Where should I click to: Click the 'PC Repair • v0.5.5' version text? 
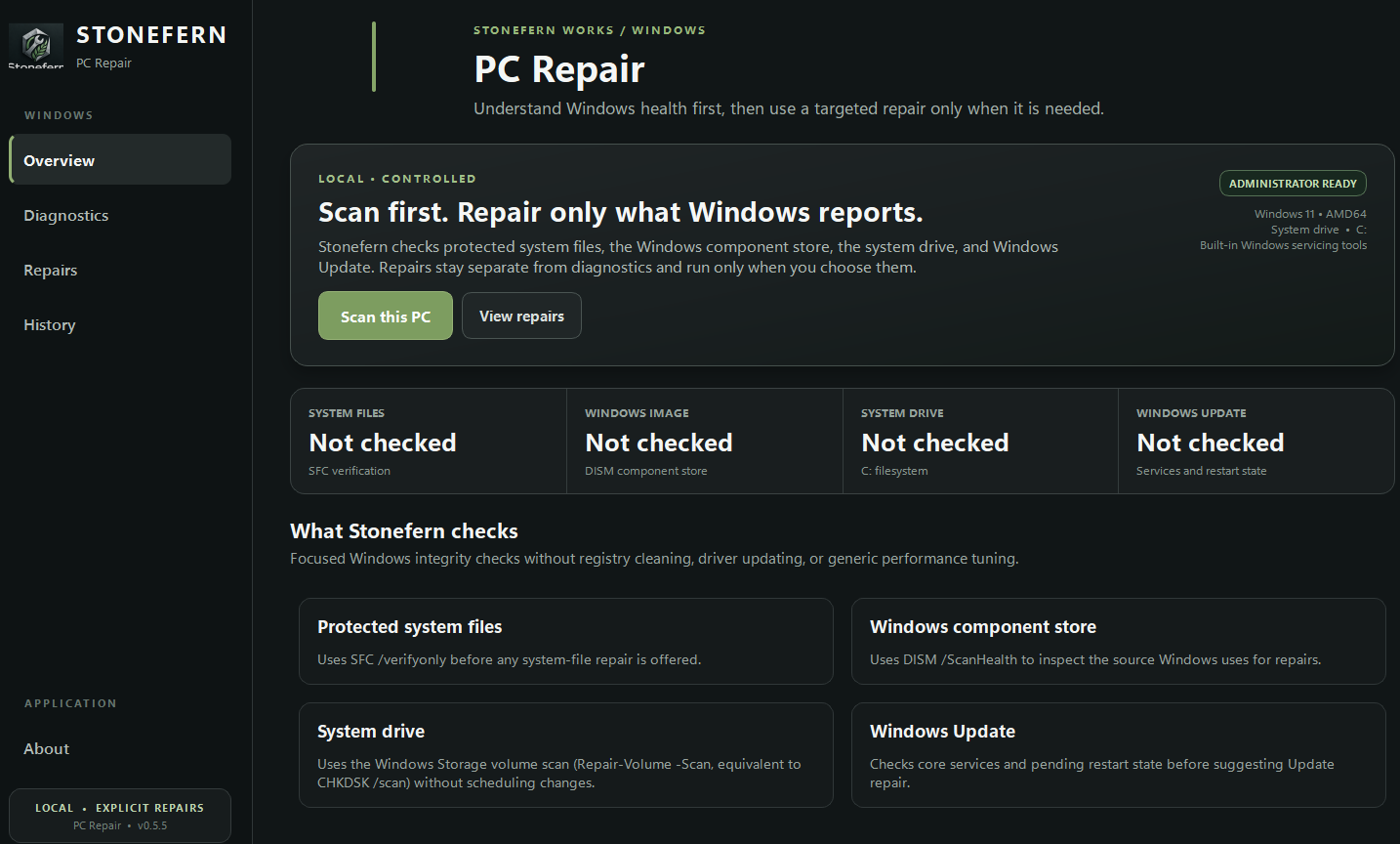[x=120, y=825]
